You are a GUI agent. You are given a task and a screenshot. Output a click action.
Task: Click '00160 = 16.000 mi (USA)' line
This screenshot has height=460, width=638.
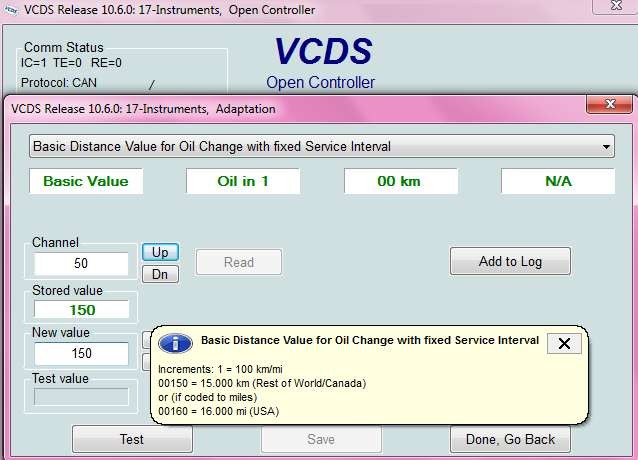(218, 411)
